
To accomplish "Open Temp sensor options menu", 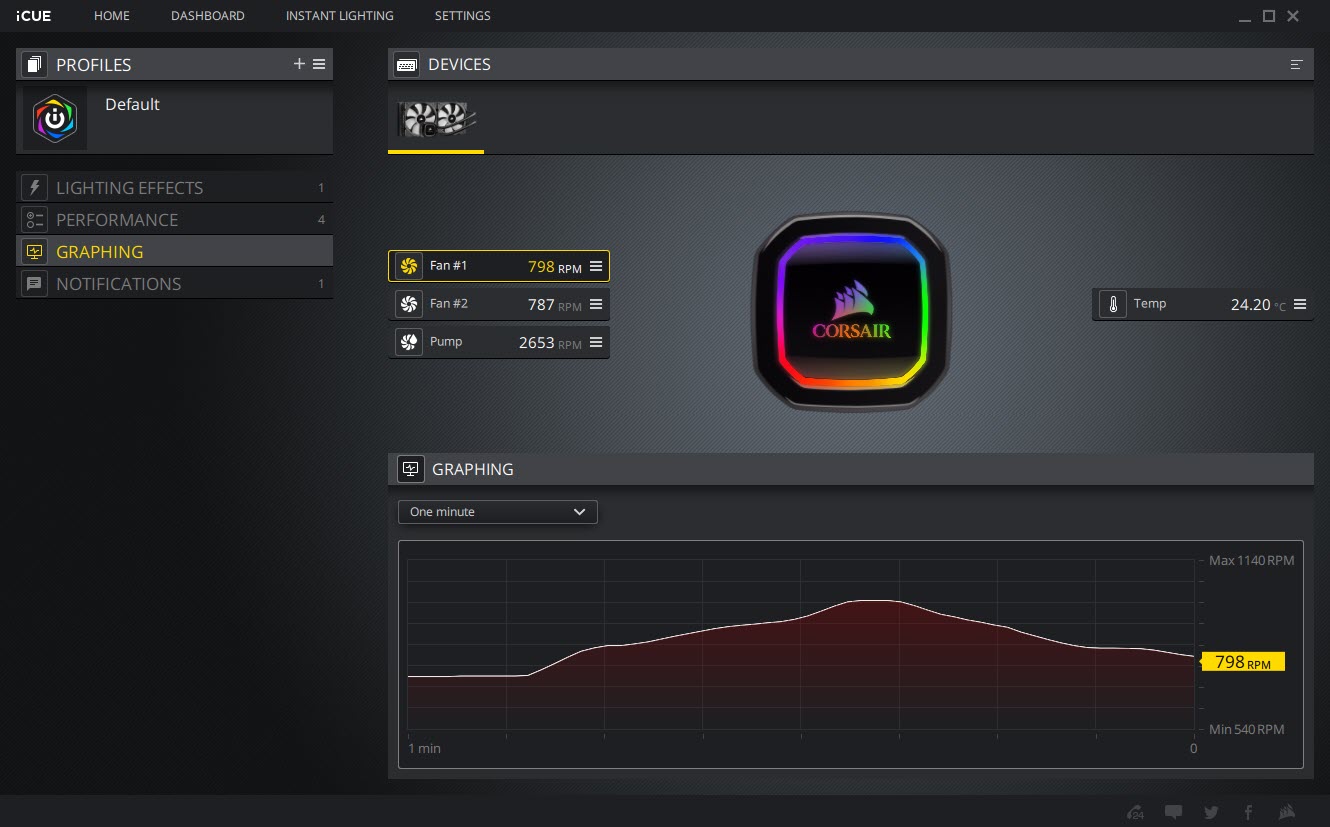I will pos(1300,304).
